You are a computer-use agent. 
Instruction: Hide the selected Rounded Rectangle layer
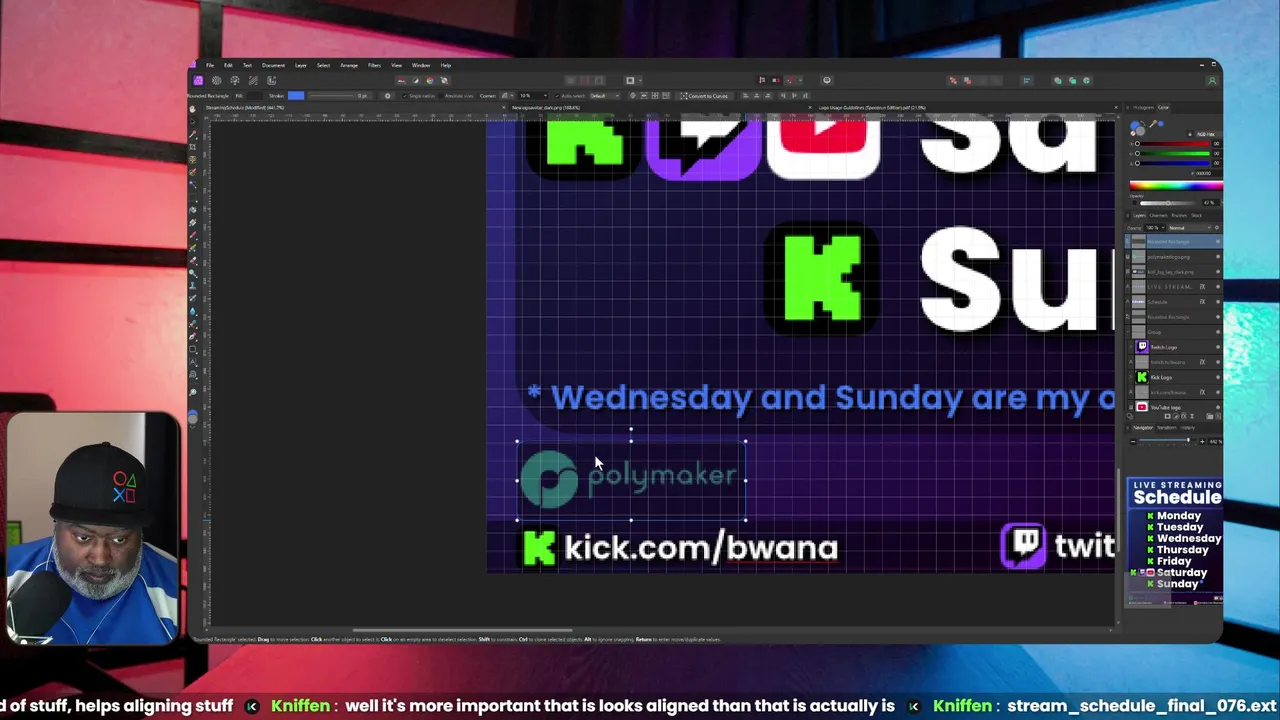[1217, 242]
